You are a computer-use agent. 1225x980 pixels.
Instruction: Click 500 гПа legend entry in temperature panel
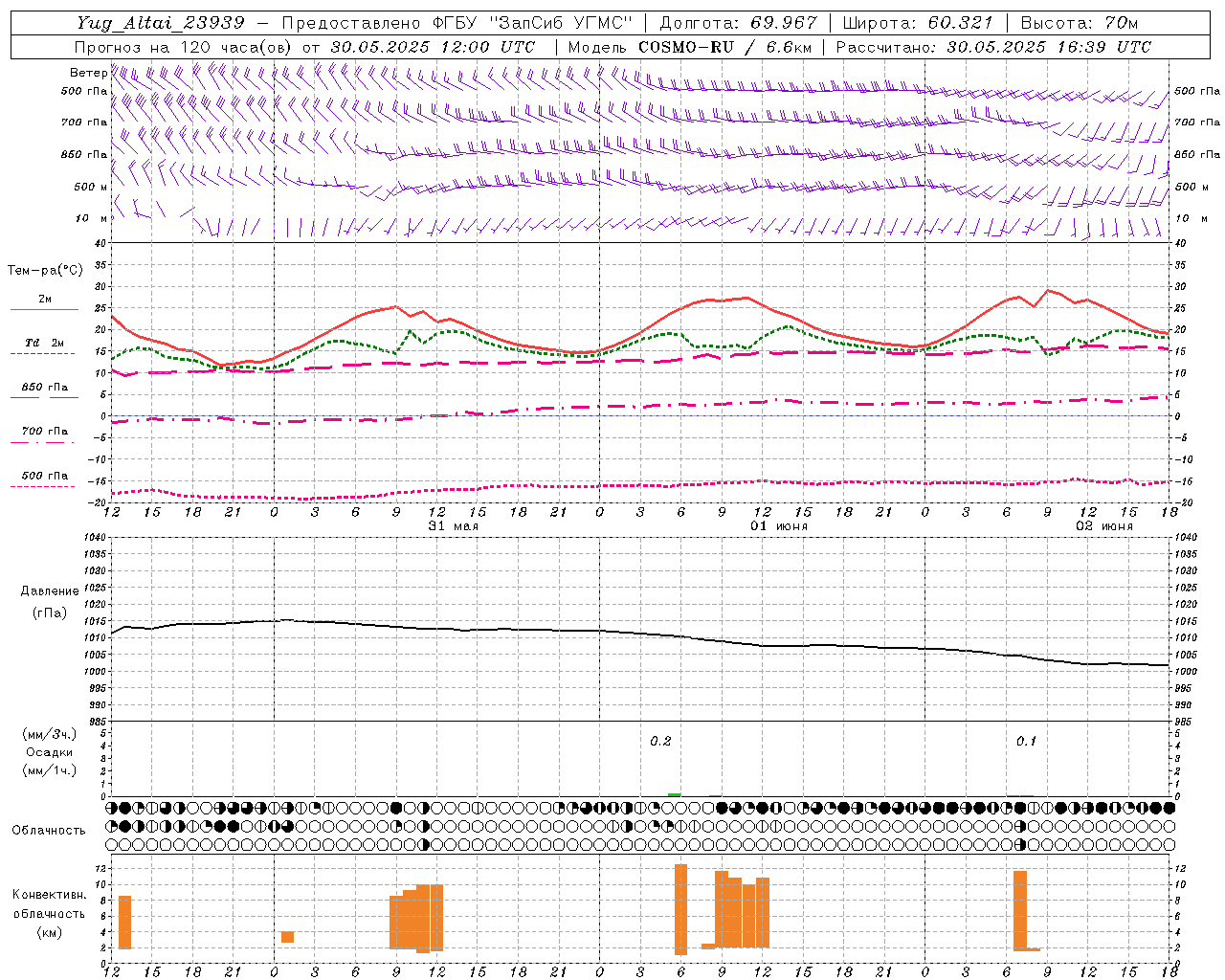click(45, 476)
